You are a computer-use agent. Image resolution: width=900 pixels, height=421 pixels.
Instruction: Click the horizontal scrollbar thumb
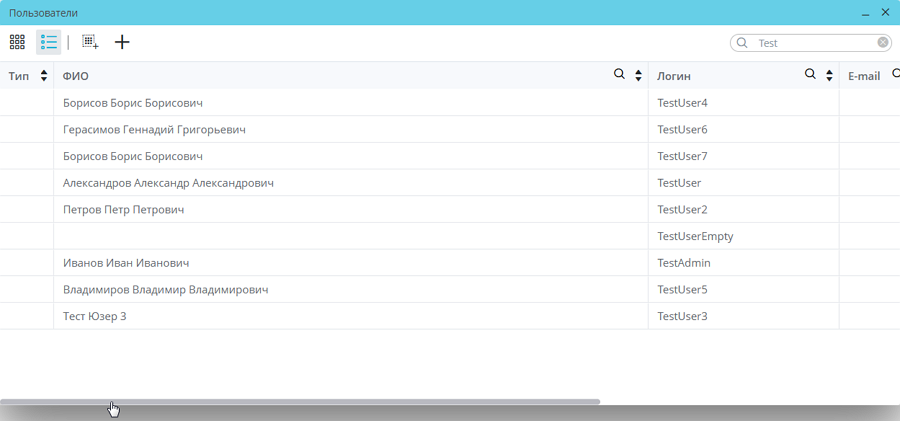tap(300, 401)
